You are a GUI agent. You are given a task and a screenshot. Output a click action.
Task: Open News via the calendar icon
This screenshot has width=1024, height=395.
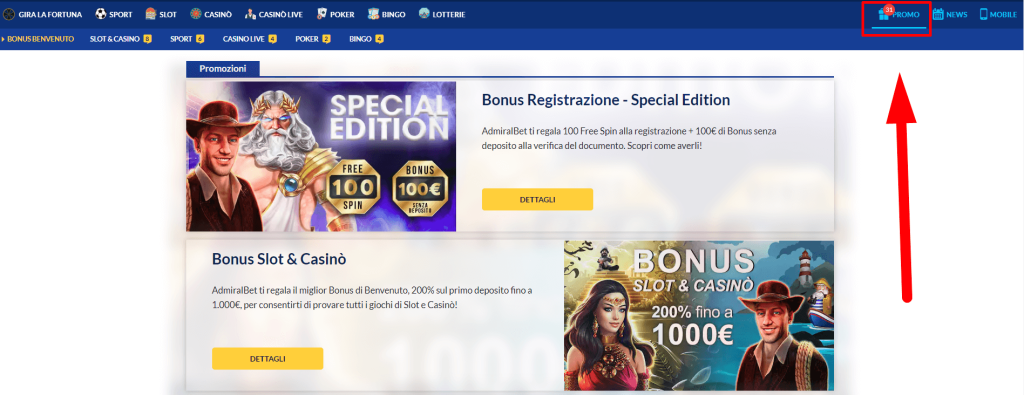[x=938, y=14]
